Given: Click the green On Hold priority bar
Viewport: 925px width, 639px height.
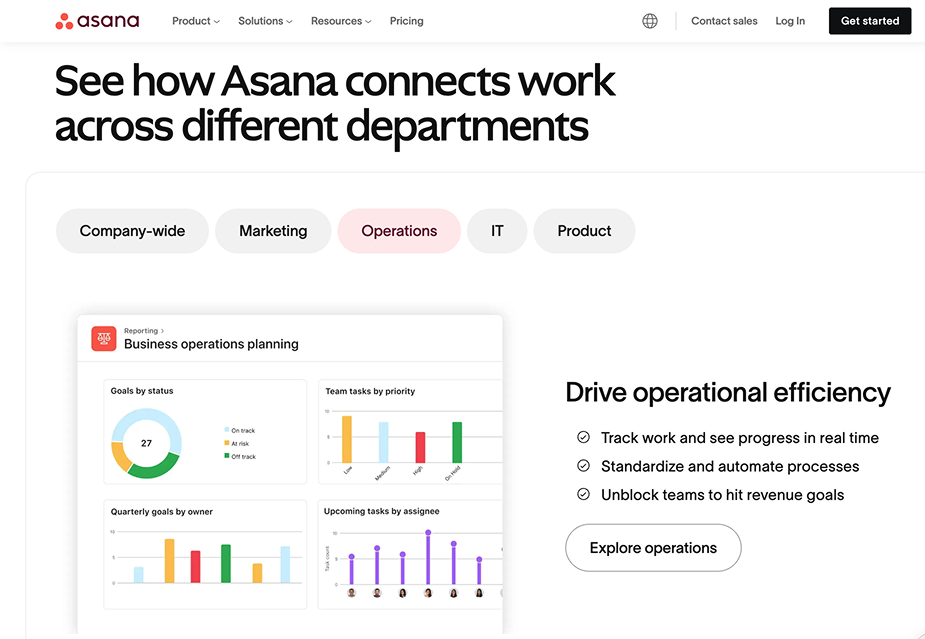Looking at the screenshot, I should pyautogui.click(x=457, y=443).
